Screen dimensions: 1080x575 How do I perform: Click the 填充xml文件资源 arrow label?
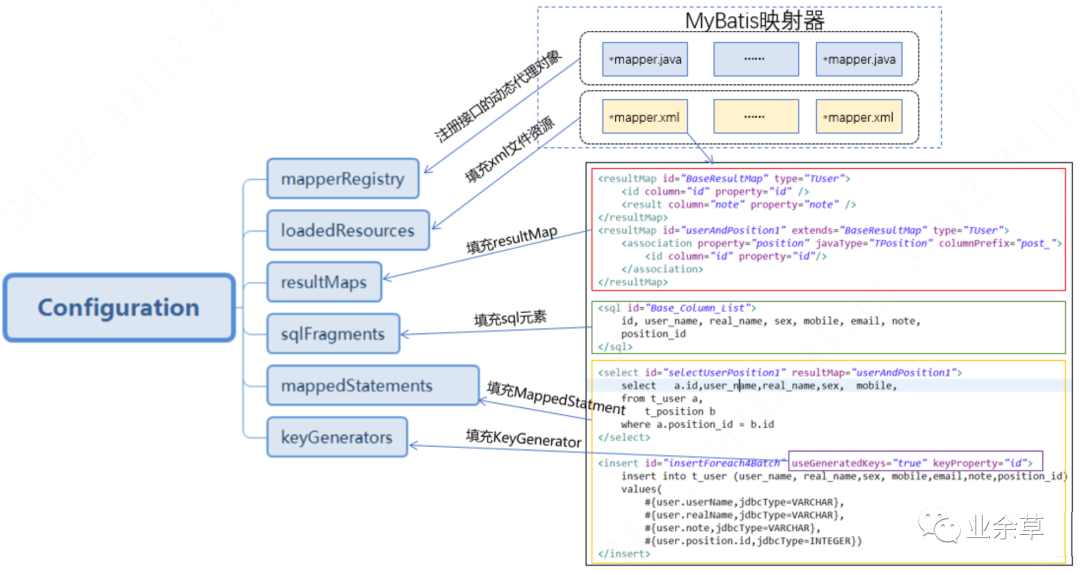510,149
